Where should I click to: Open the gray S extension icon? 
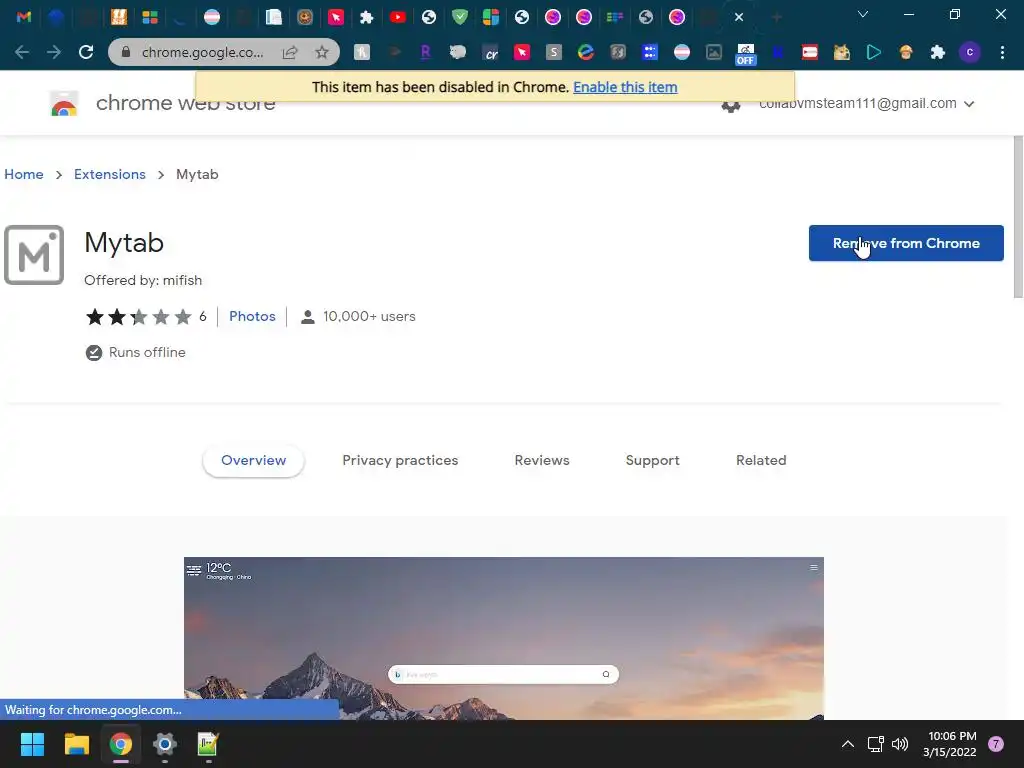pos(554,52)
